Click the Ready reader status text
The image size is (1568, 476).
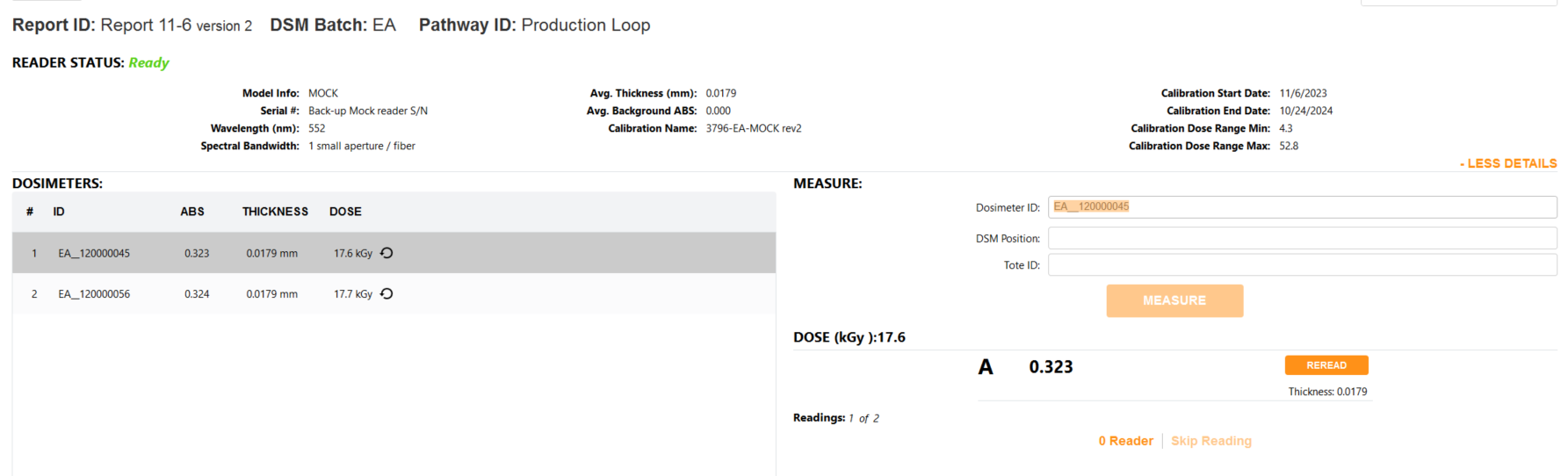pyautogui.click(x=148, y=63)
